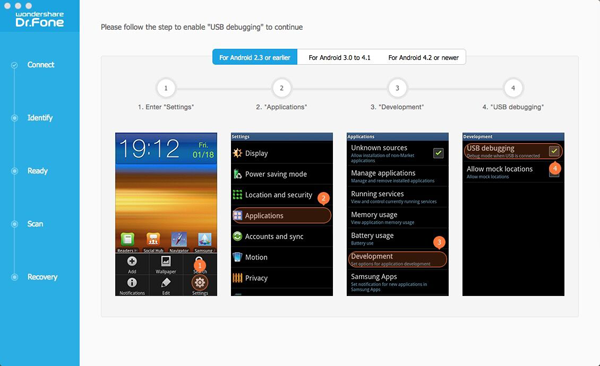Click the Identify step in sidebar
The width and height of the screenshot is (600, 366).
point(40,118)
